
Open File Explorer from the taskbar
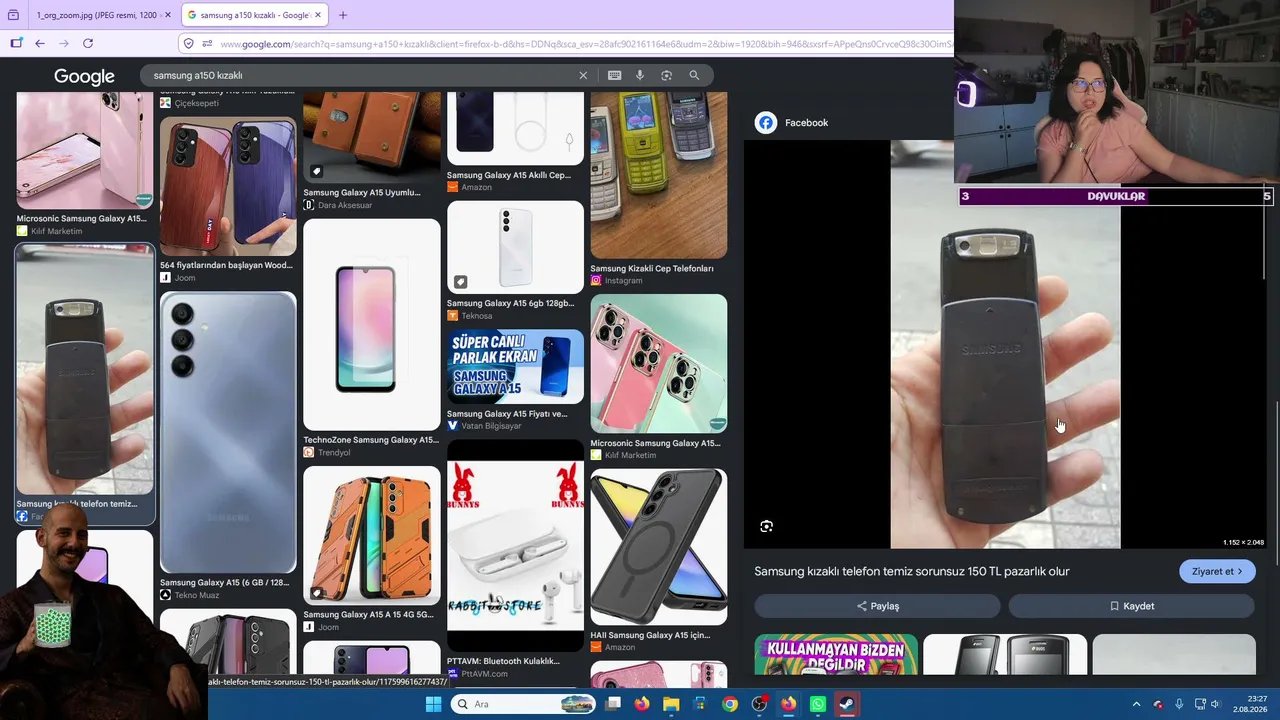point(671,704)
